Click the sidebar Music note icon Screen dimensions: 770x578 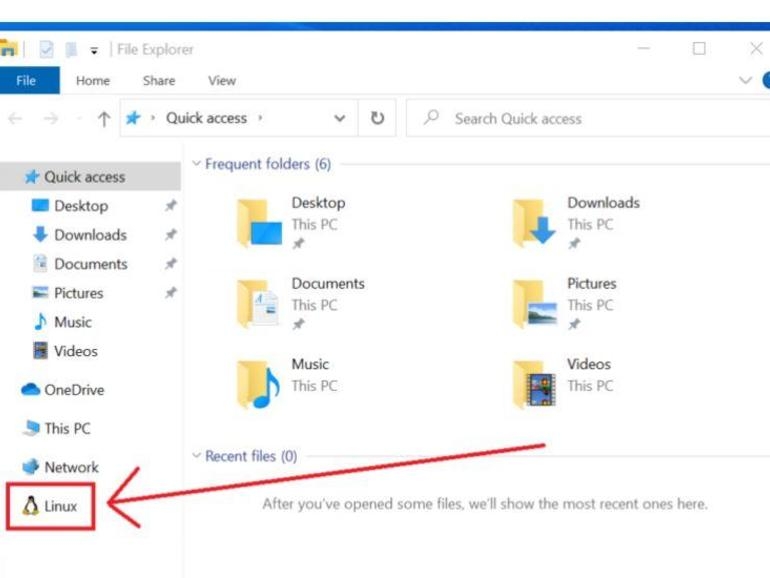pyautogui.click(x=40, y=322)
